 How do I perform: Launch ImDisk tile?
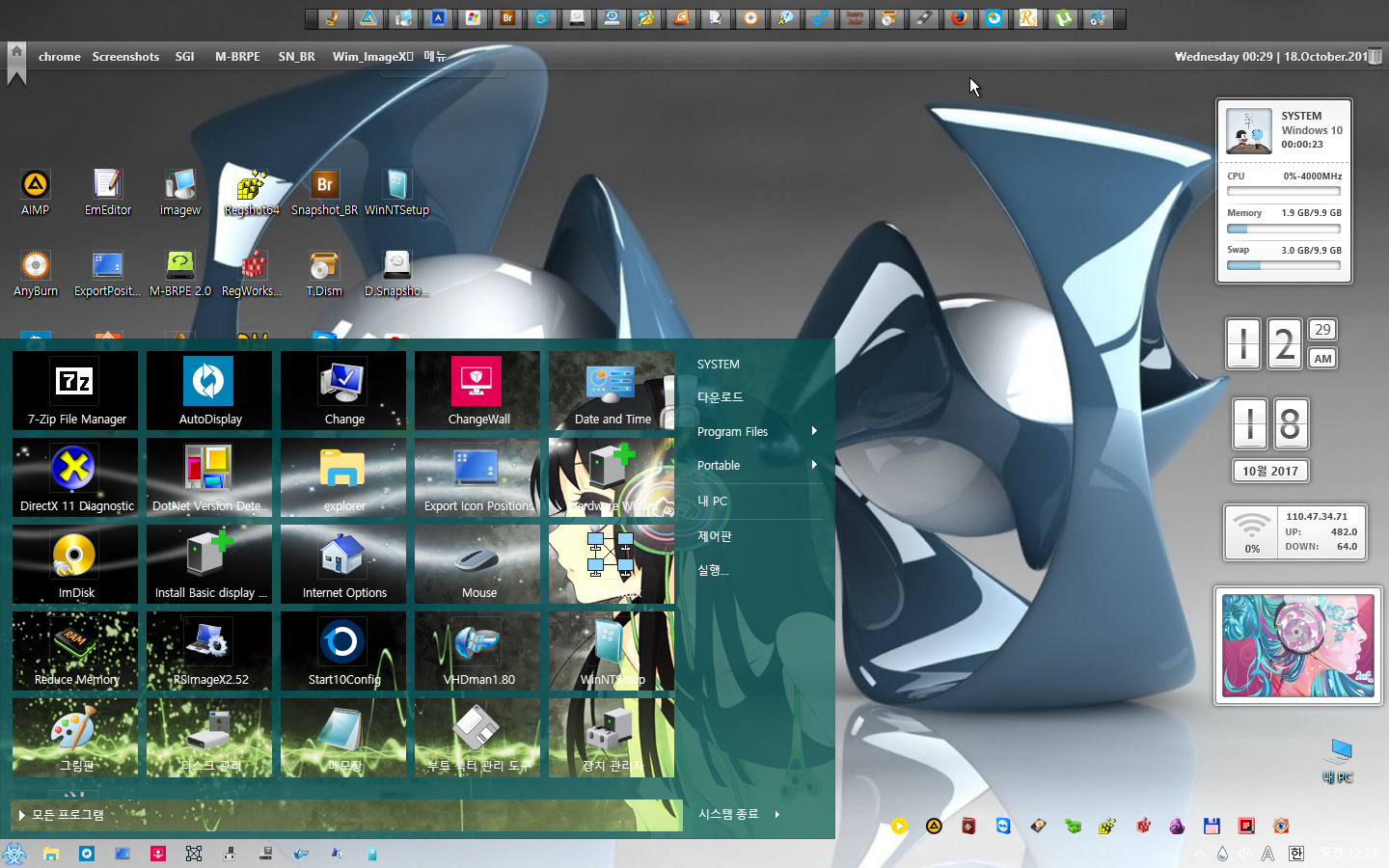(x=75, y=564)
